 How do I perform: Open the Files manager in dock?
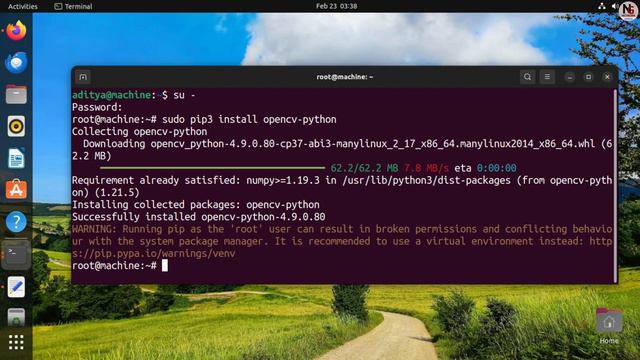(x=16, y=94)
